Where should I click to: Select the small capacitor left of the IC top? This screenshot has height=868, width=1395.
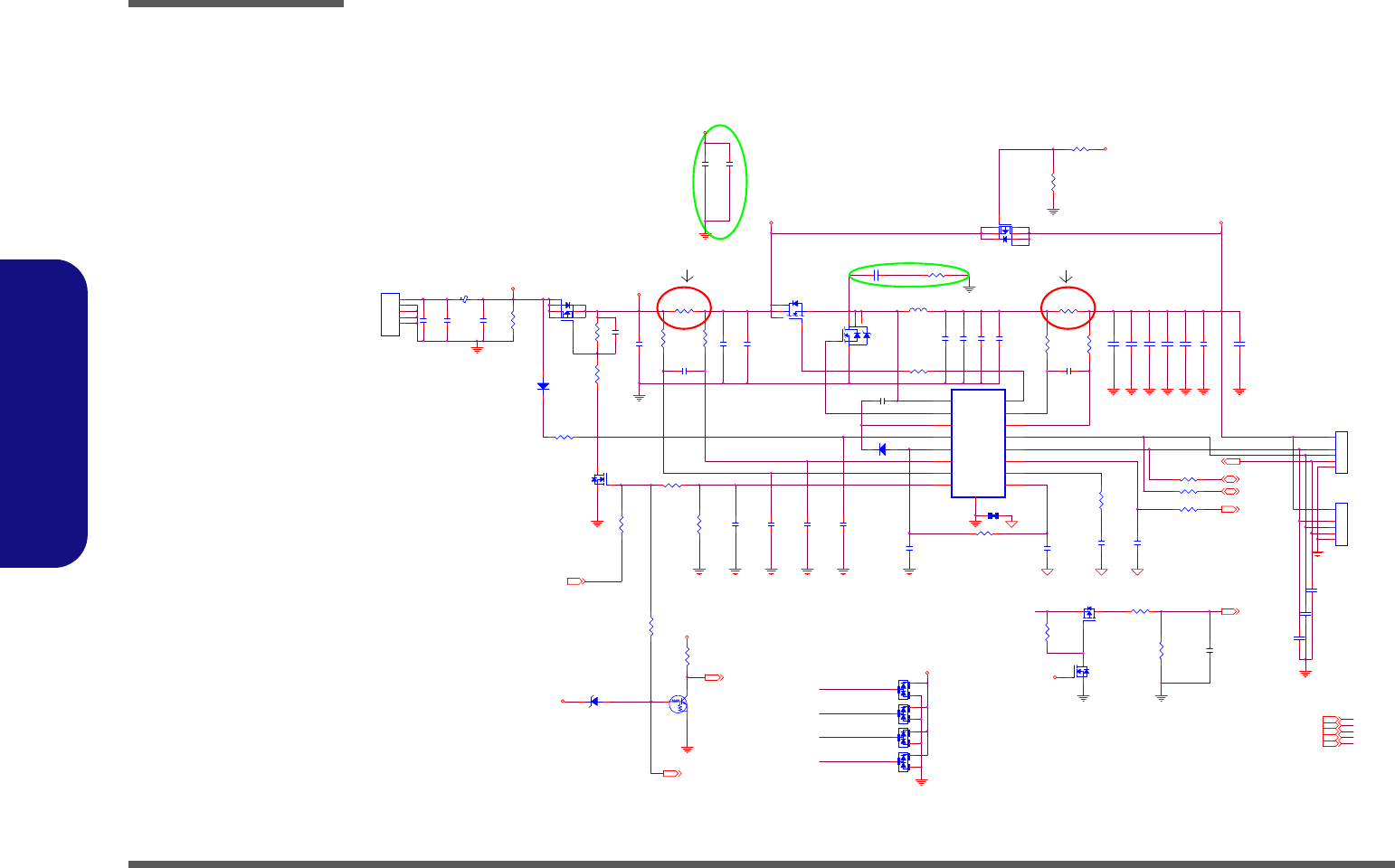882,401
